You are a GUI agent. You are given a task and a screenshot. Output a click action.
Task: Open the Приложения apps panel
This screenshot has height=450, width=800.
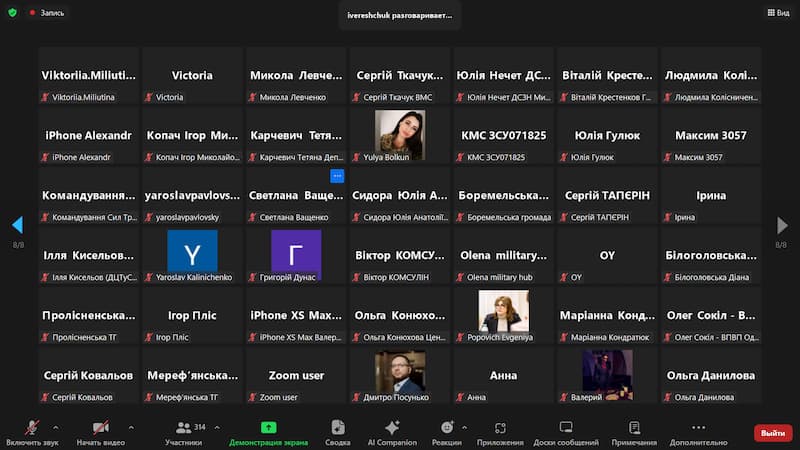click(x=500, y=431)
